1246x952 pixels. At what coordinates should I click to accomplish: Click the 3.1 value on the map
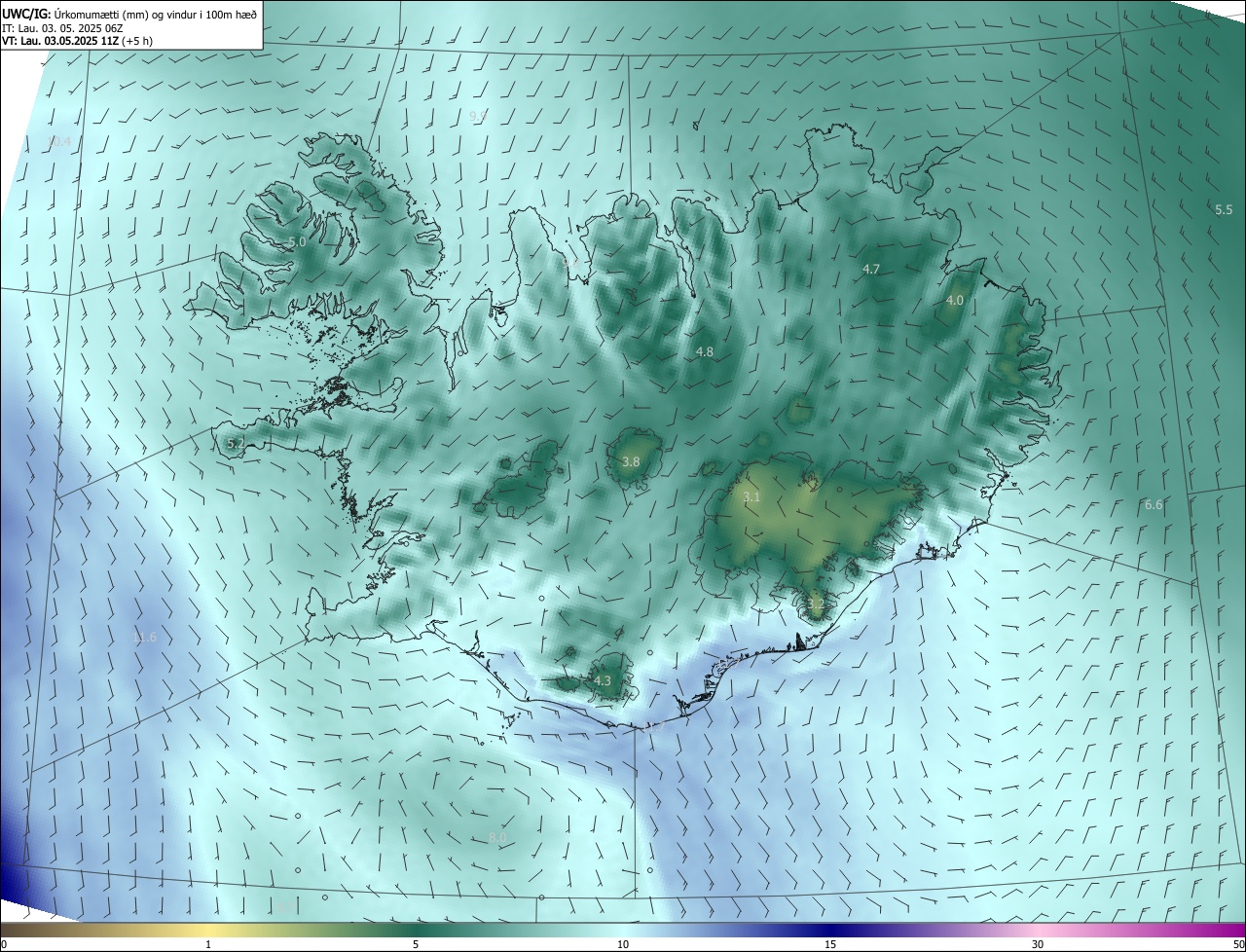pos(751,497)
